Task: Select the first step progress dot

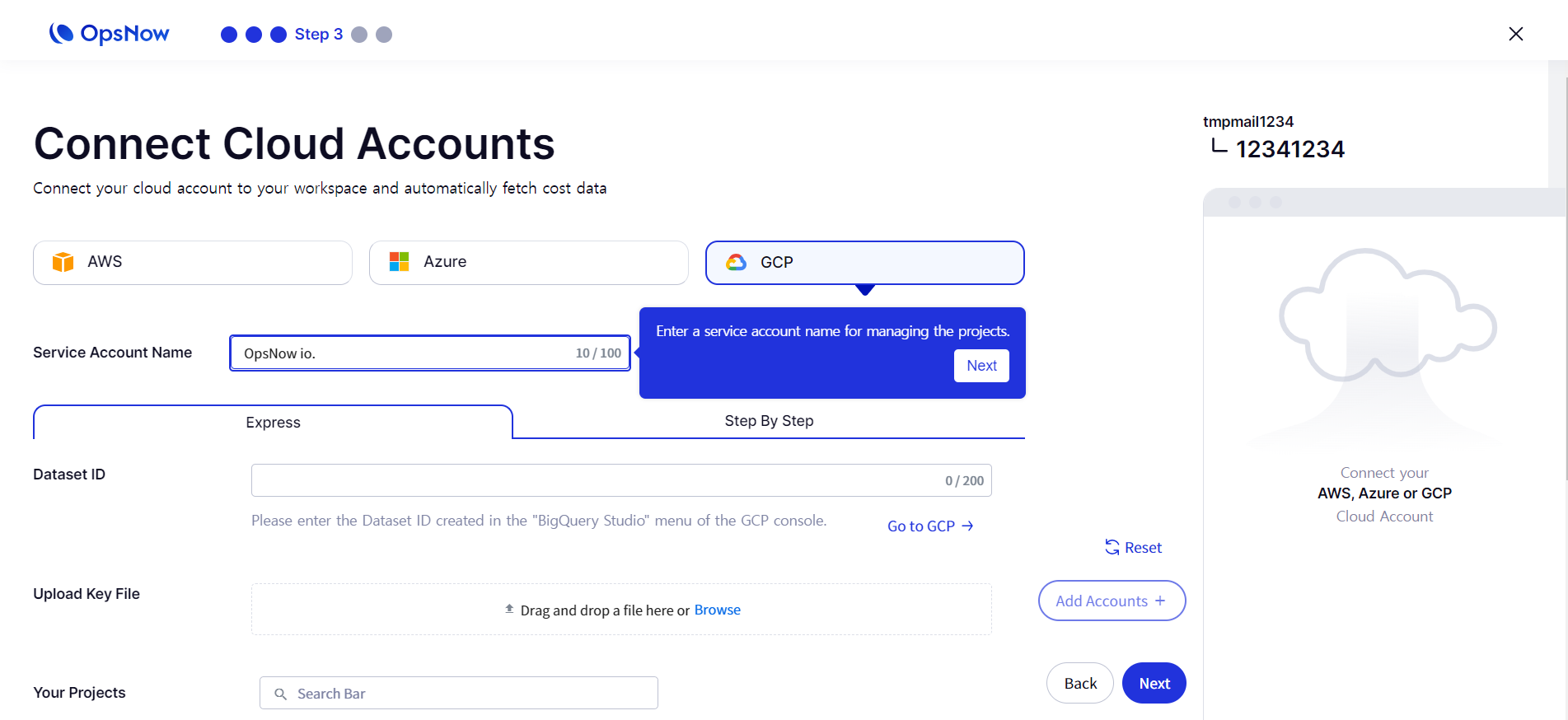Action: coord(229,35)
